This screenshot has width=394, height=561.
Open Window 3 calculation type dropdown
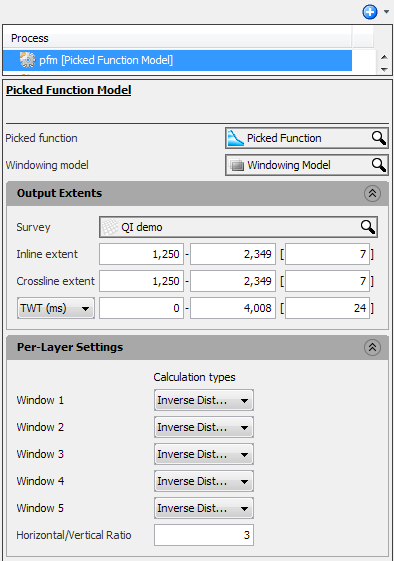point(204,454)
